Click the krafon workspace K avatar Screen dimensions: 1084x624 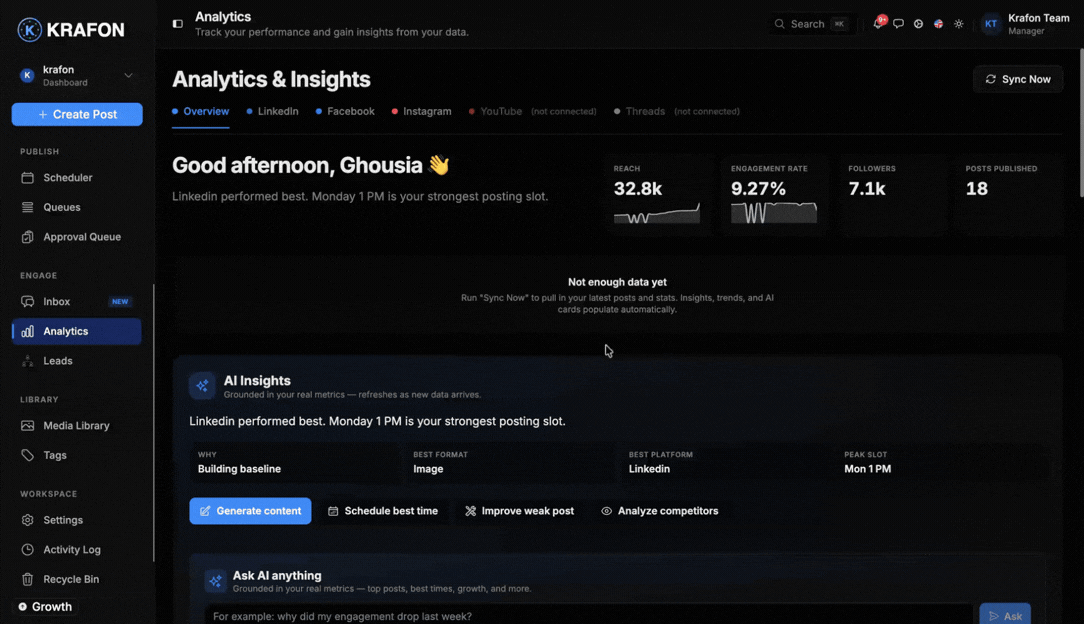(x=27, y=75)
